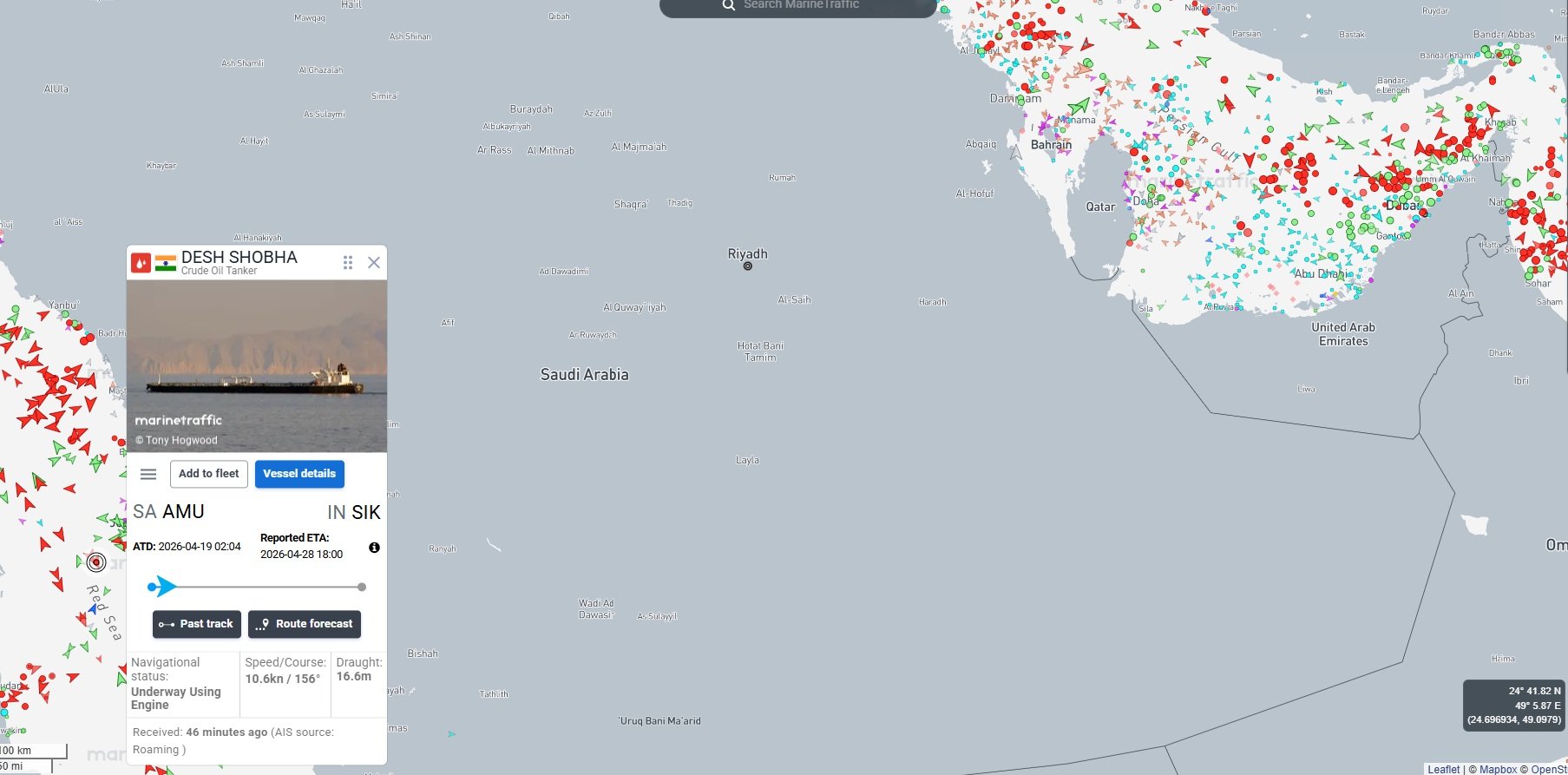Click the blue arrow on voyage progress

(164, 587)
